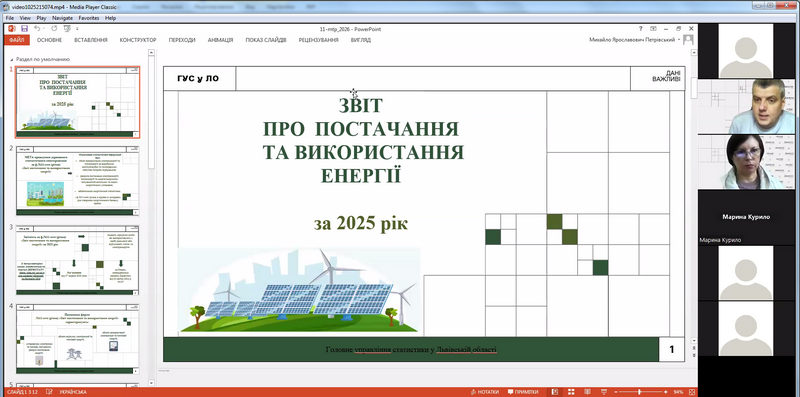Click the PowerPoint Help question mark icon
This screenshot has height=397, width=800.
(x=641, y=29)
